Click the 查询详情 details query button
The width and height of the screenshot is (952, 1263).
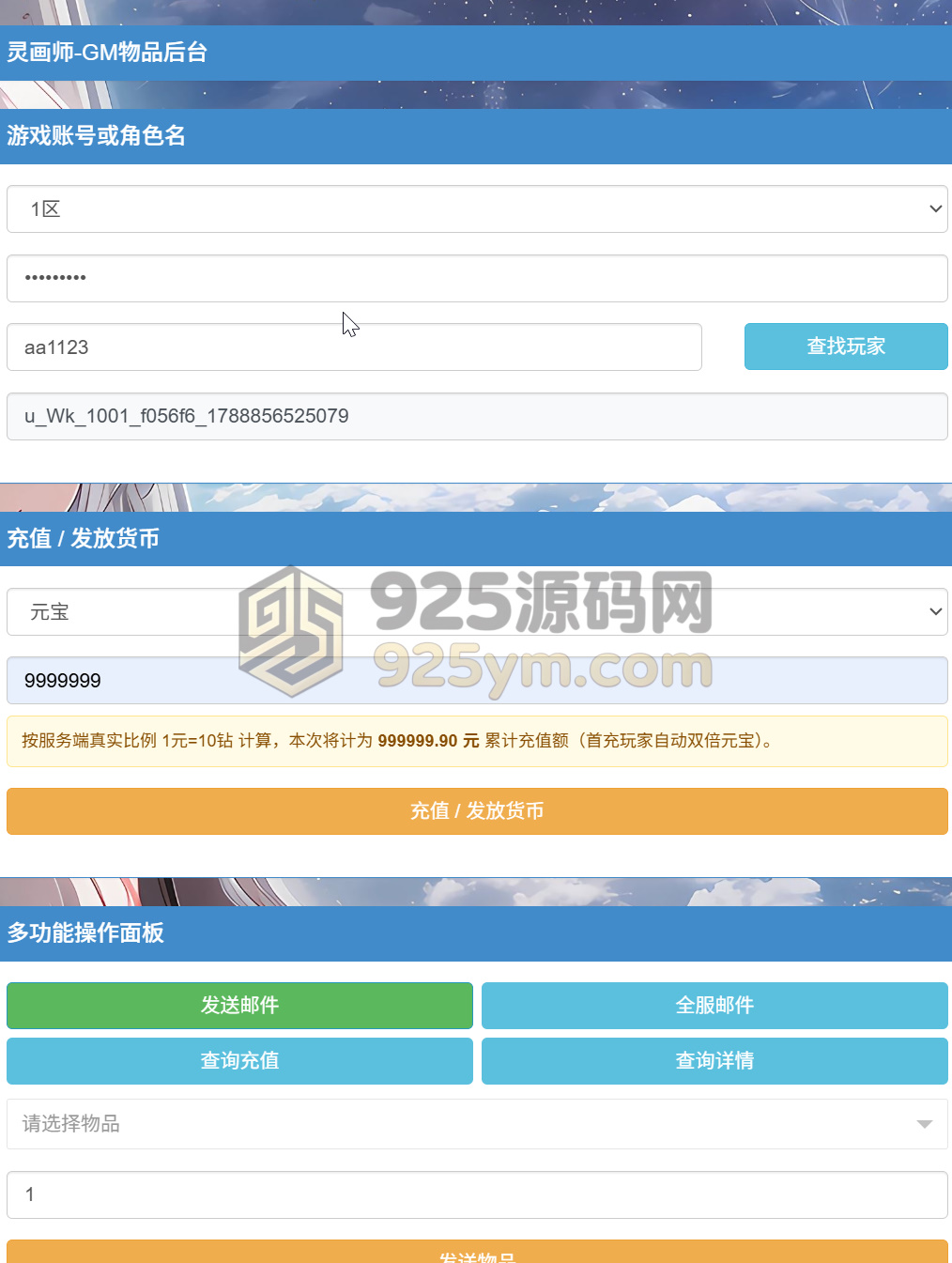coord(714,1061)
